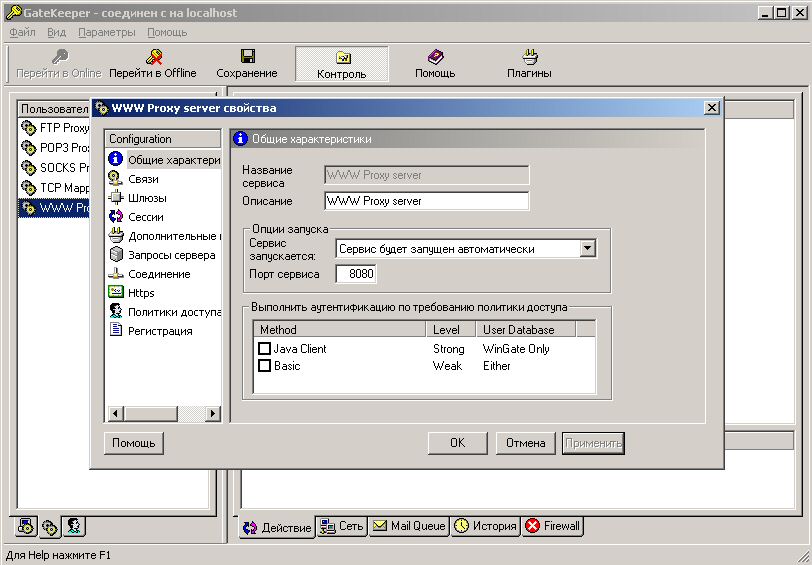Open Связи configuration item

[x=133, y=179]
